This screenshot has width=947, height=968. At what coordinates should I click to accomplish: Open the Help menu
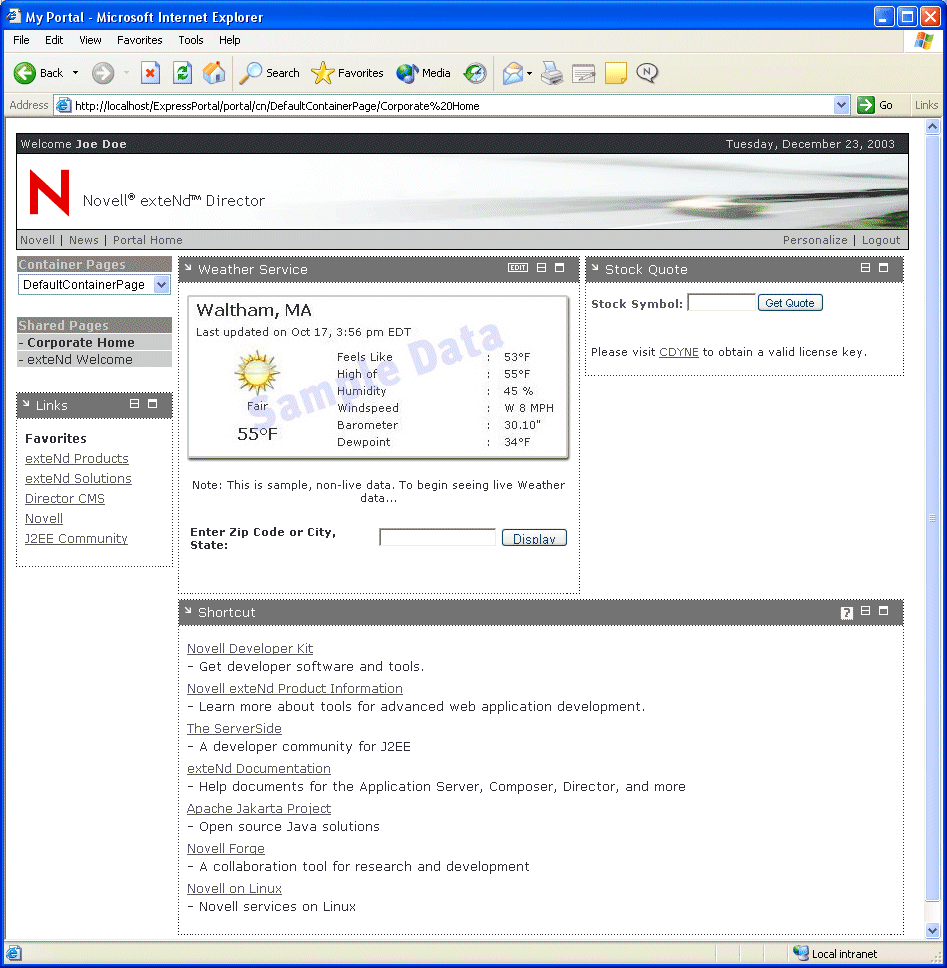point(230,40)
